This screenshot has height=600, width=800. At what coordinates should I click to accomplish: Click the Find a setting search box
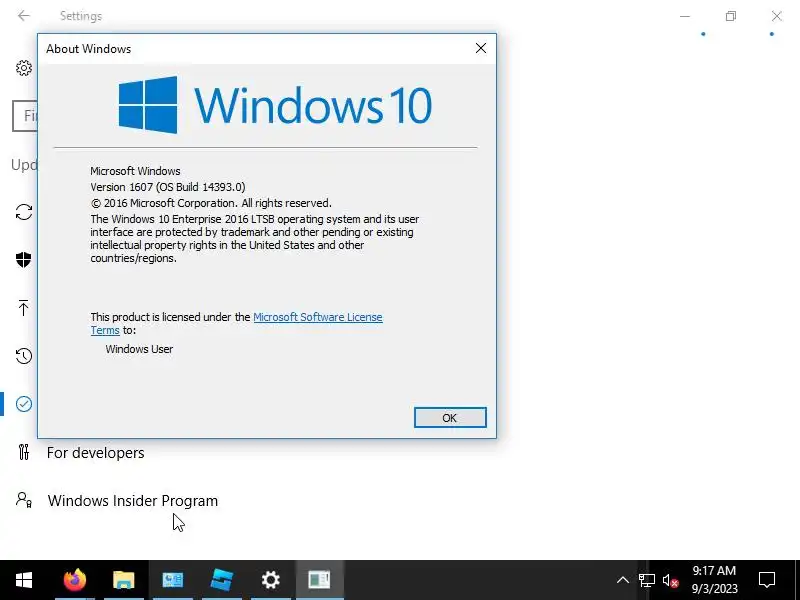(x=25, y=116)
